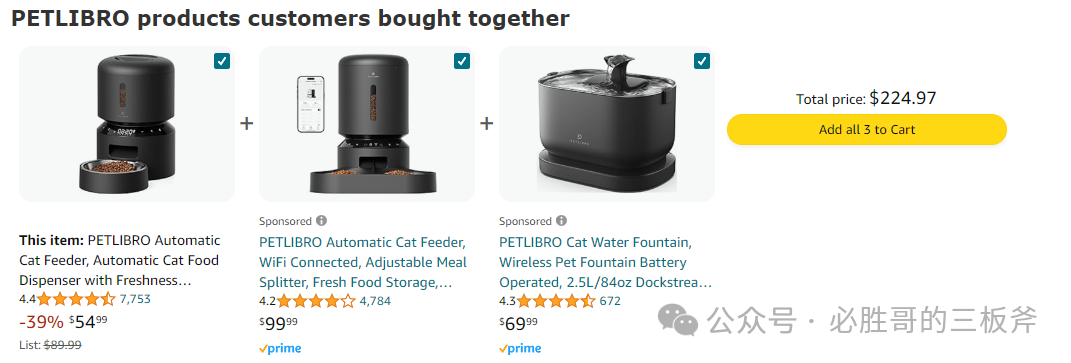This screenshot has height=363, width=1071.
Task: Uncheck the WiFi cat feeder checkbox
Action: click(462, 62)
